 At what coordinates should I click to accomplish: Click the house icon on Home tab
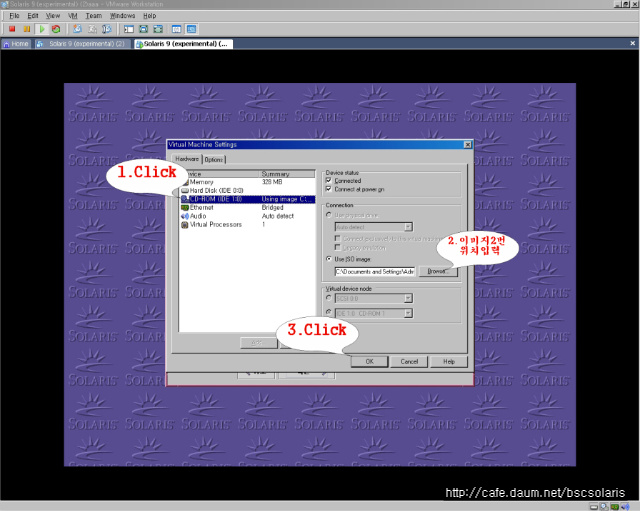pos(6,44)
